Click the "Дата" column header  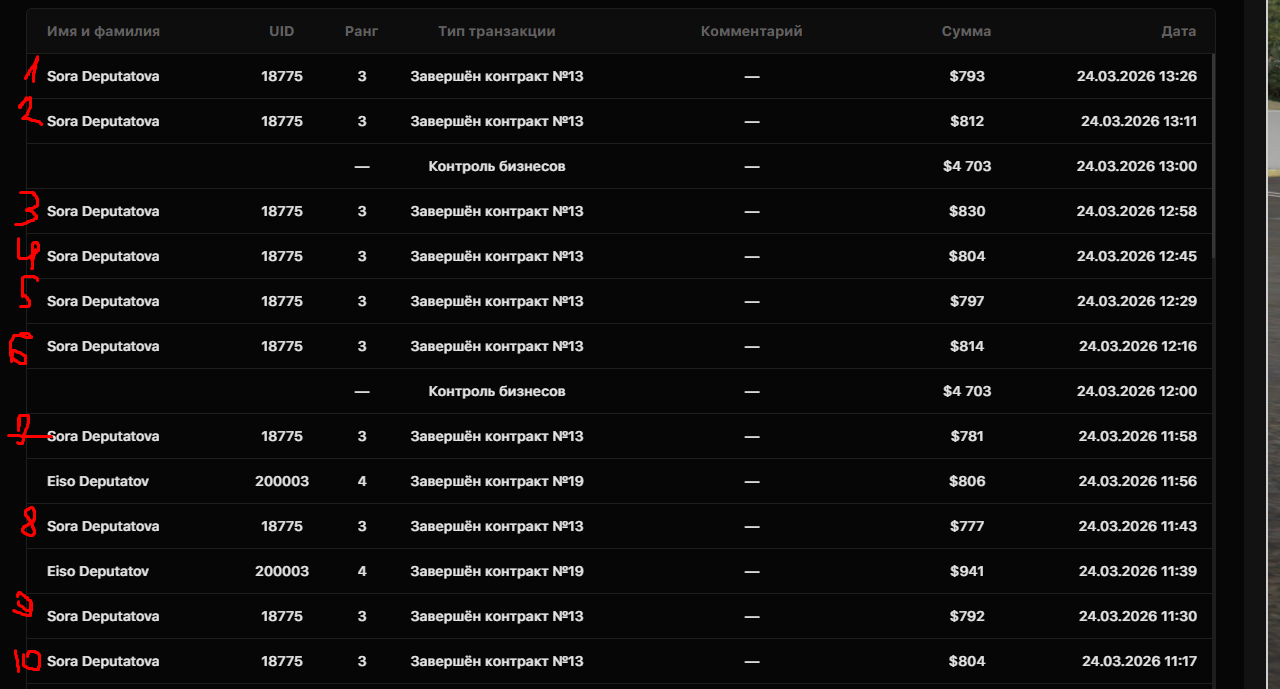pos(1179,31)
